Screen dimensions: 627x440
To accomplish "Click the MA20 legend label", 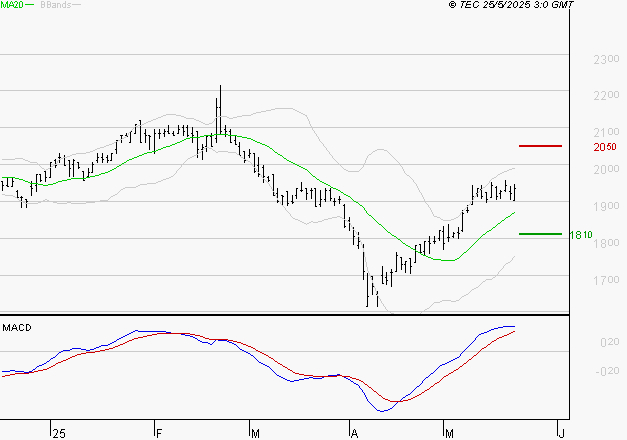I will click(x=11, y=5).
